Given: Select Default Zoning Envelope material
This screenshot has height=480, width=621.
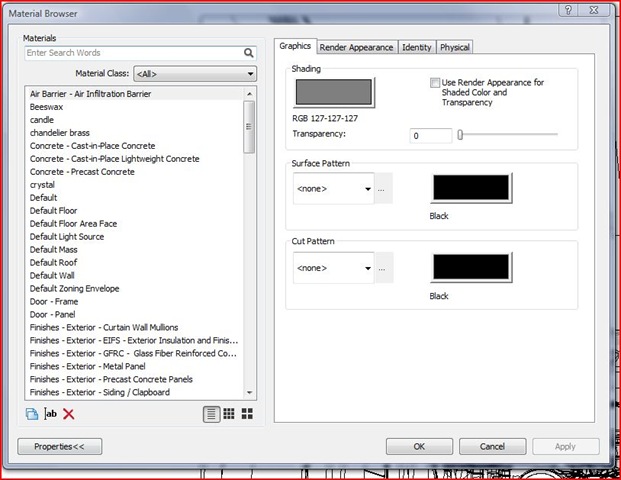Looking at the screenshot, I should (135, 289).
